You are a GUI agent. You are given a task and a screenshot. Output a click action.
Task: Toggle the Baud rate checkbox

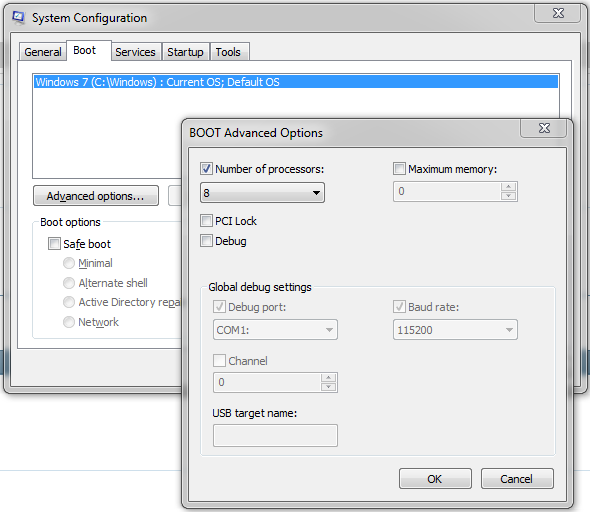[399, 307]
